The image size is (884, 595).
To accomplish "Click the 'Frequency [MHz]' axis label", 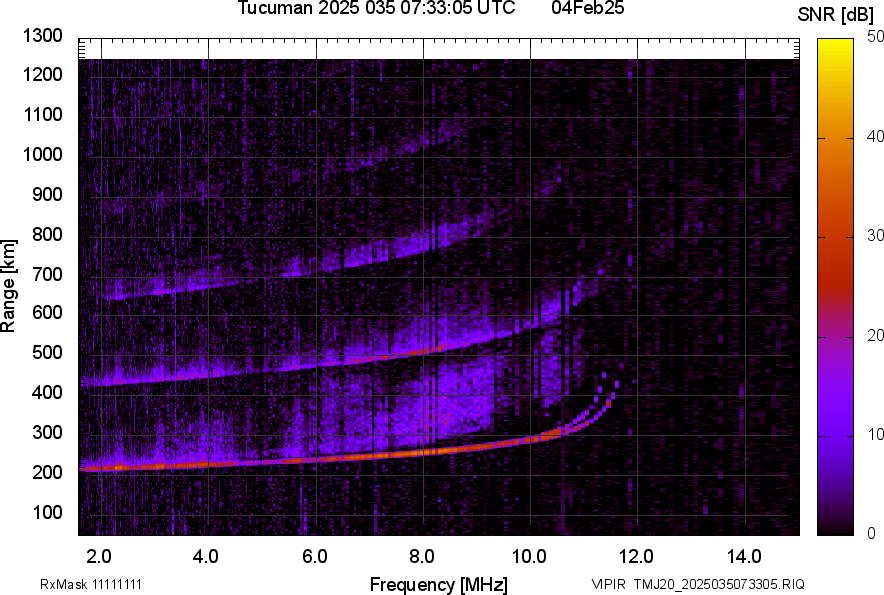I will pyautogui.click(x=439, y=584).
